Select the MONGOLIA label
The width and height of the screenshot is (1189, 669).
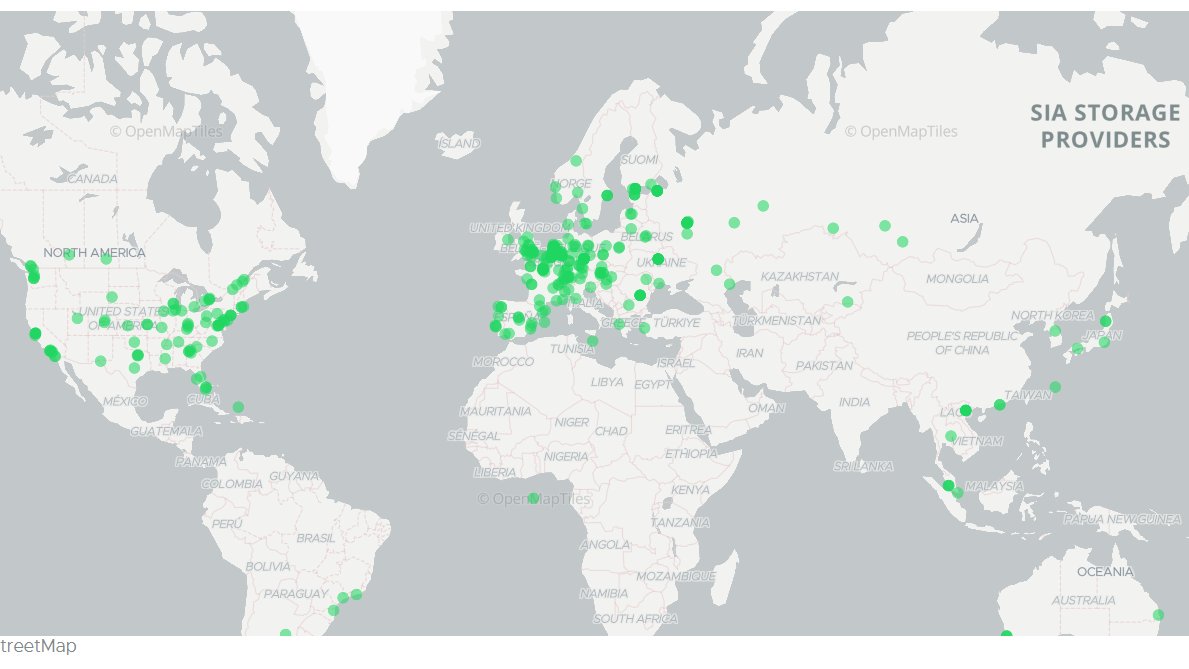click(957, 279)
